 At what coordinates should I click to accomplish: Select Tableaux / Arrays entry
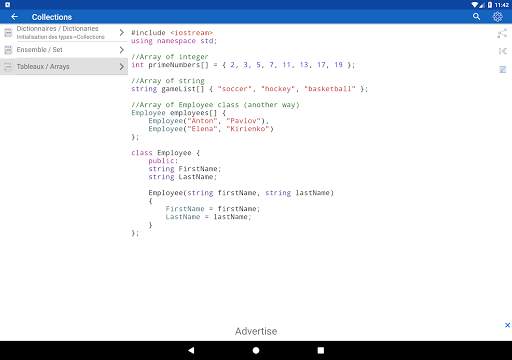tap(64, 67)
